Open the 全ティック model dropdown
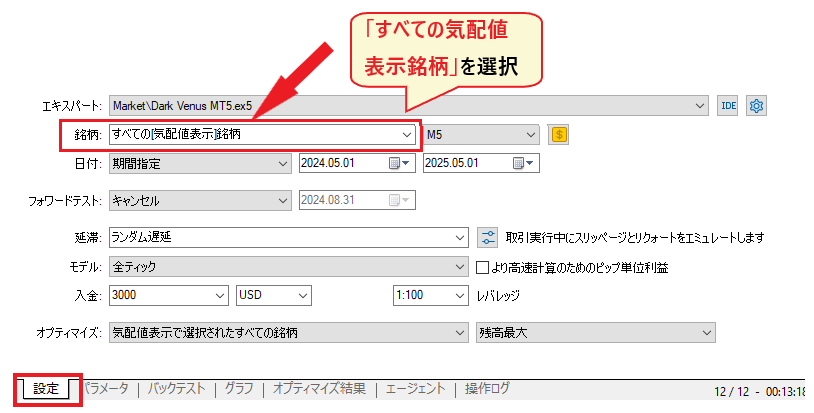The height and width of the screenshot is (413, 814). [x=459, y=267]
